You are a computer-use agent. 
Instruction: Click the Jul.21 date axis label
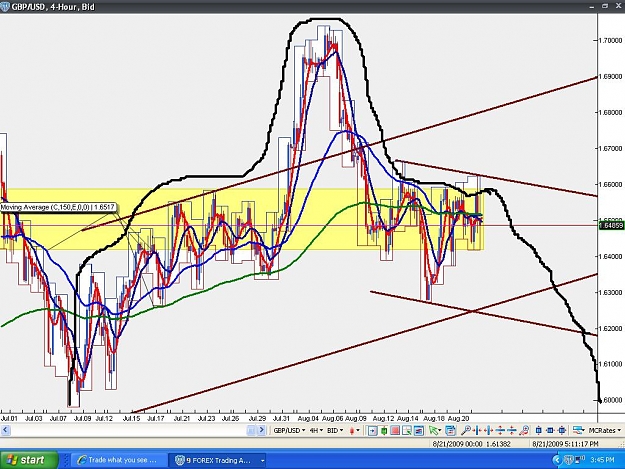[x=183, y=418]
